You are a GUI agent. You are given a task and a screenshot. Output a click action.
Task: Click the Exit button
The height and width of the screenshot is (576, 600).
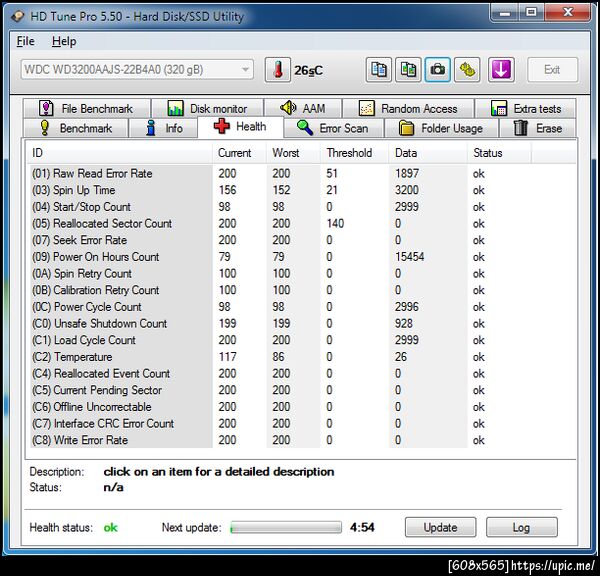[552, 70]
